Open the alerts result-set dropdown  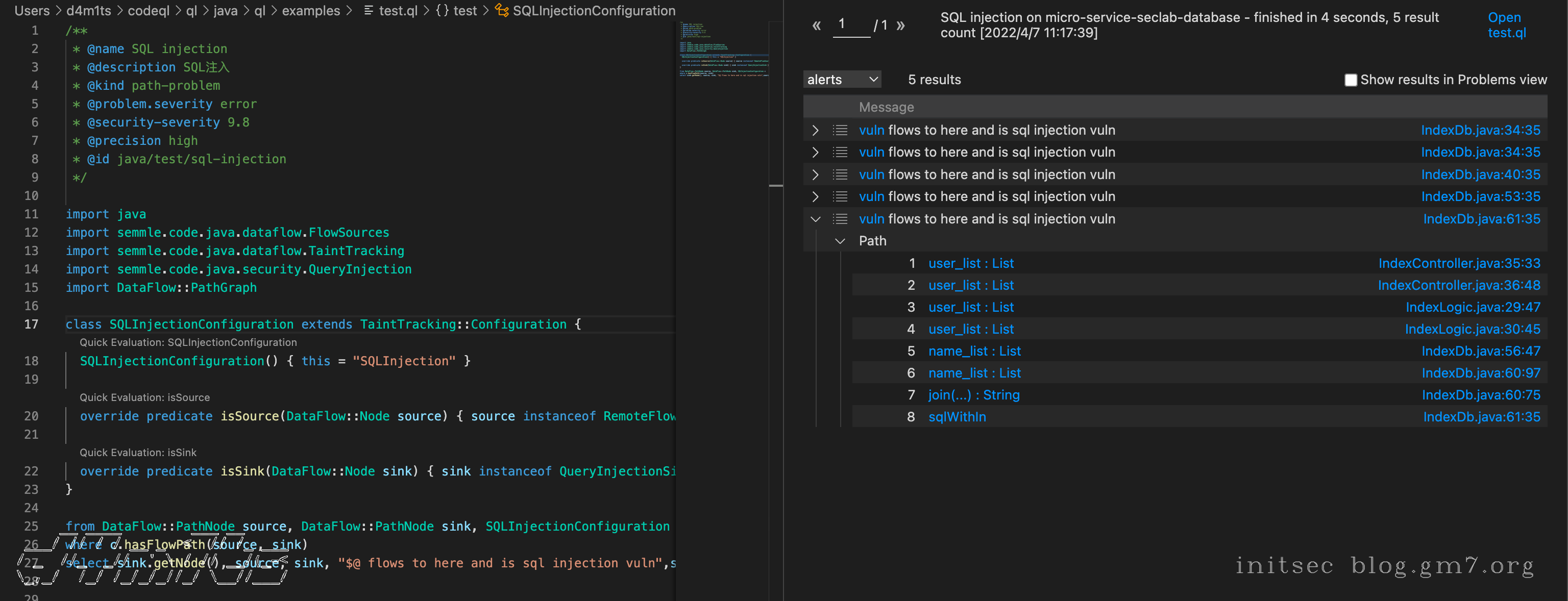842,80
